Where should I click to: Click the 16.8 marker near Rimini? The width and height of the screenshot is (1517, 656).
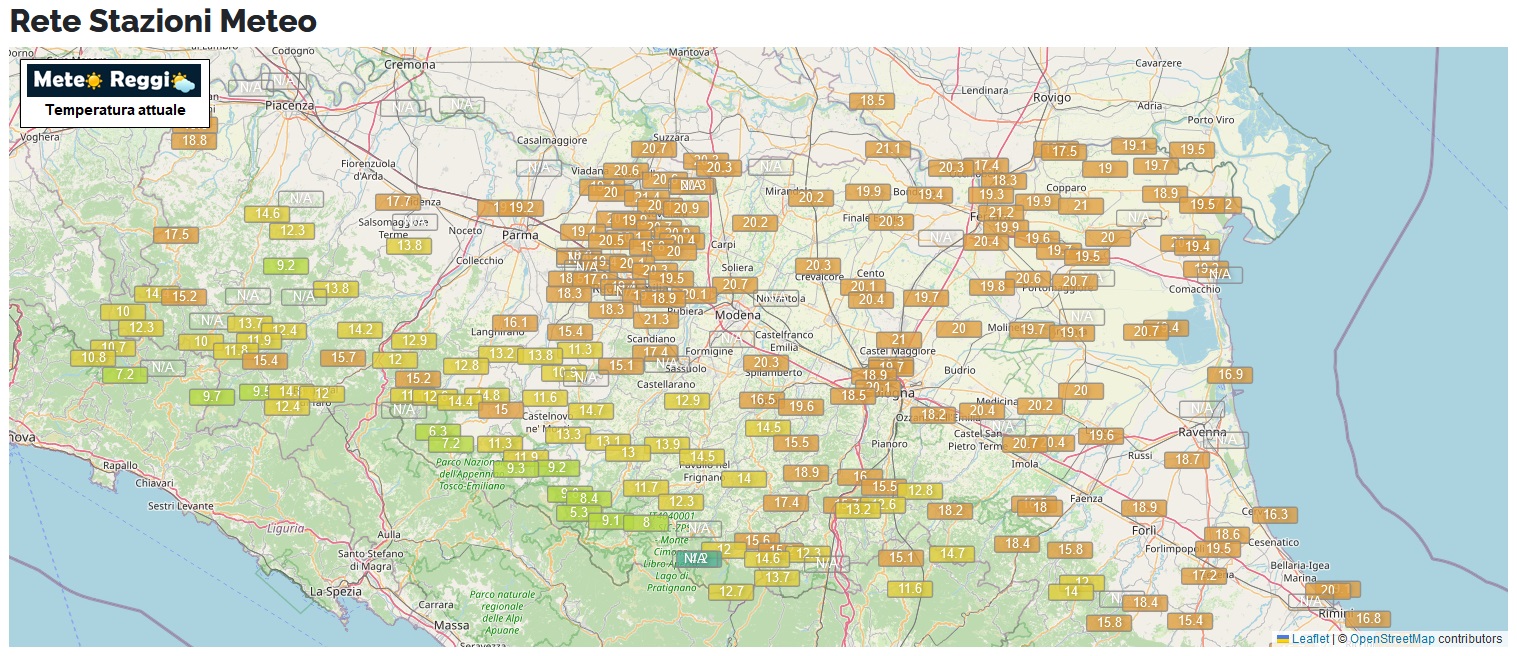pos(1369,619)
